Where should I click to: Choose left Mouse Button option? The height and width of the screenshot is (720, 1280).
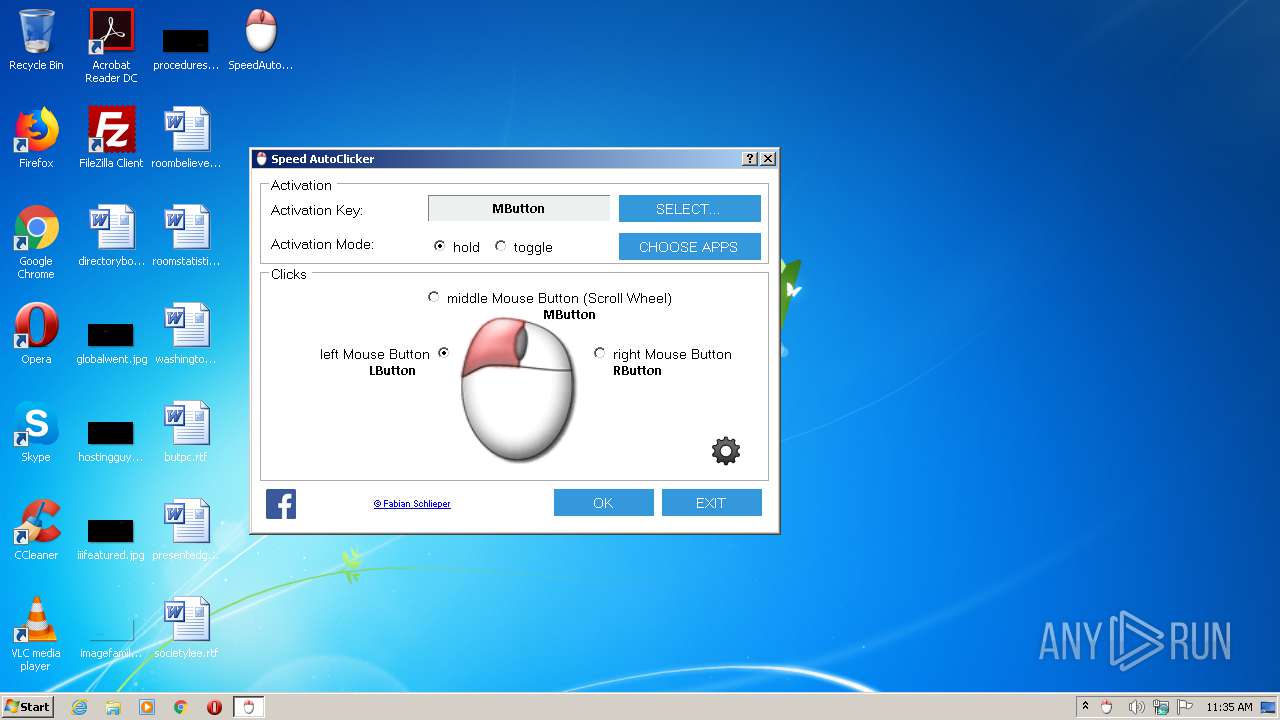(443, 353)
